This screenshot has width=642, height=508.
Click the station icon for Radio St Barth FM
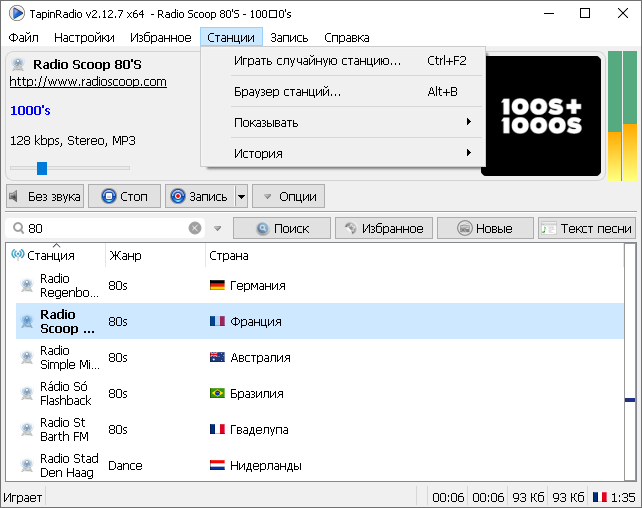[x=27, y=429]
